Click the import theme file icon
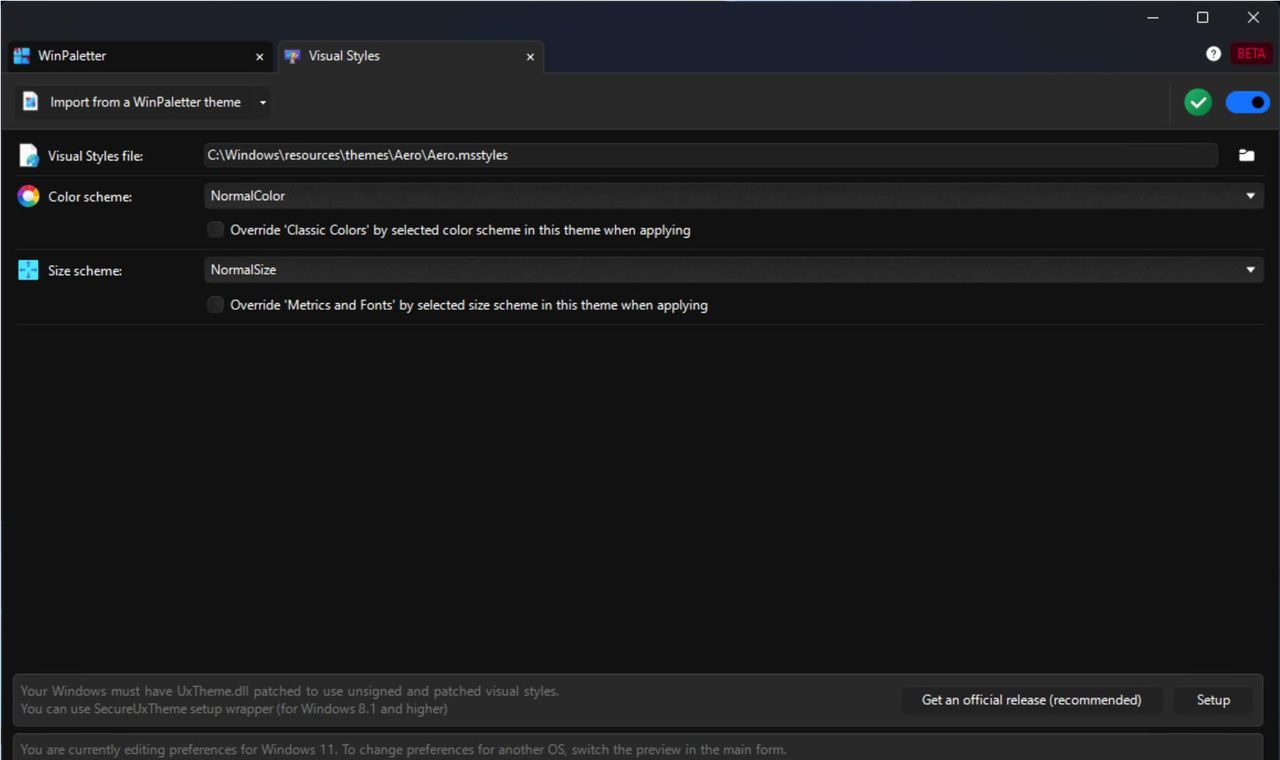Screen dimensions: 1280x760 [29, 101]
